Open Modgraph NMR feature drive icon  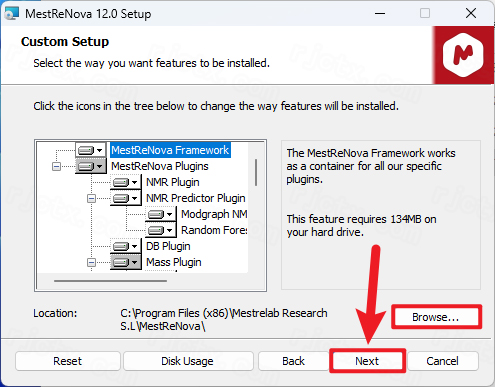(160, 214)
